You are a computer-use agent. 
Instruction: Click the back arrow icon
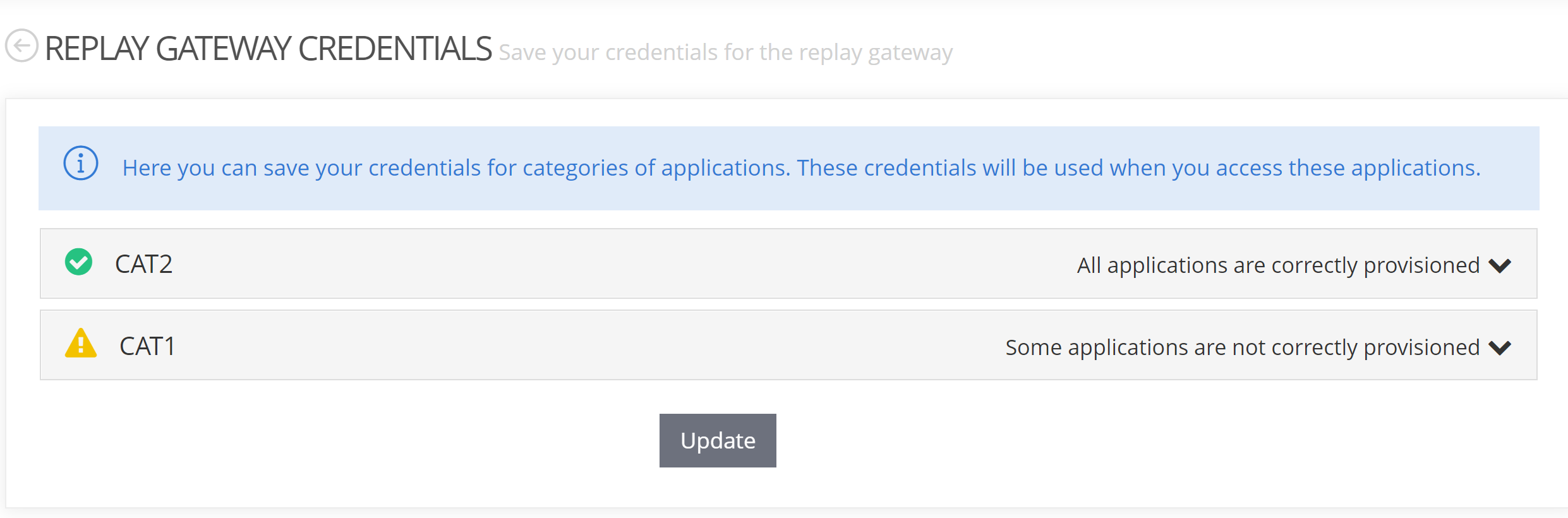click(x=21, y=46)
